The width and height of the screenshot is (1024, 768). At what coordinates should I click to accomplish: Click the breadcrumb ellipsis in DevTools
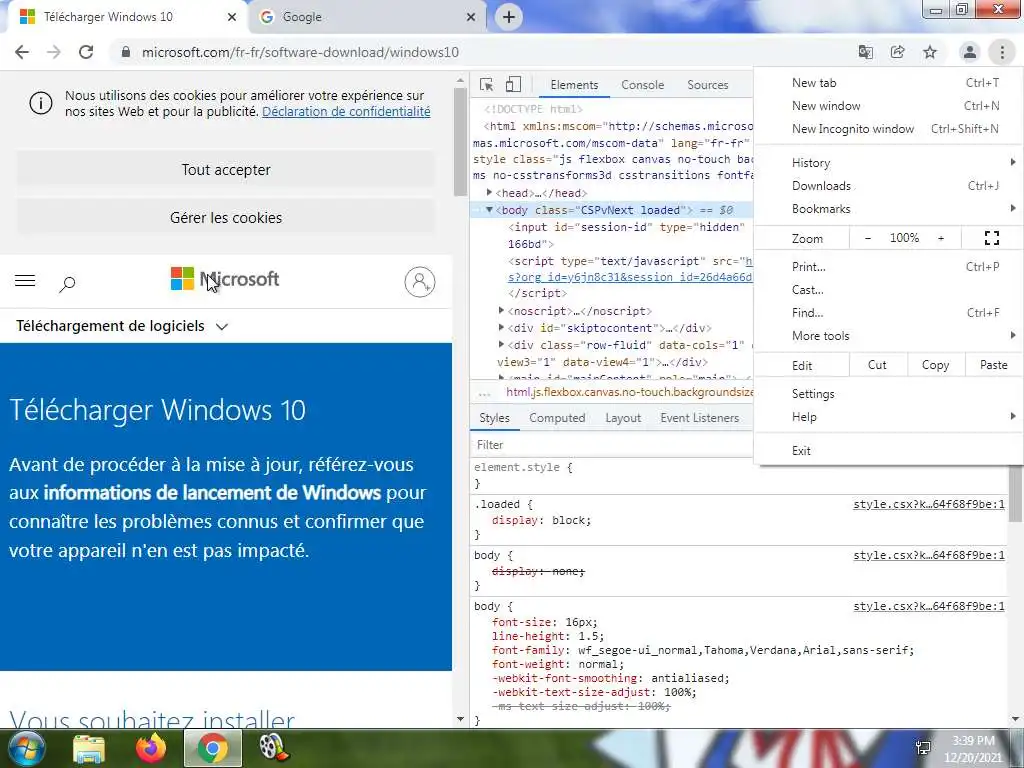[x=484, y=392]
